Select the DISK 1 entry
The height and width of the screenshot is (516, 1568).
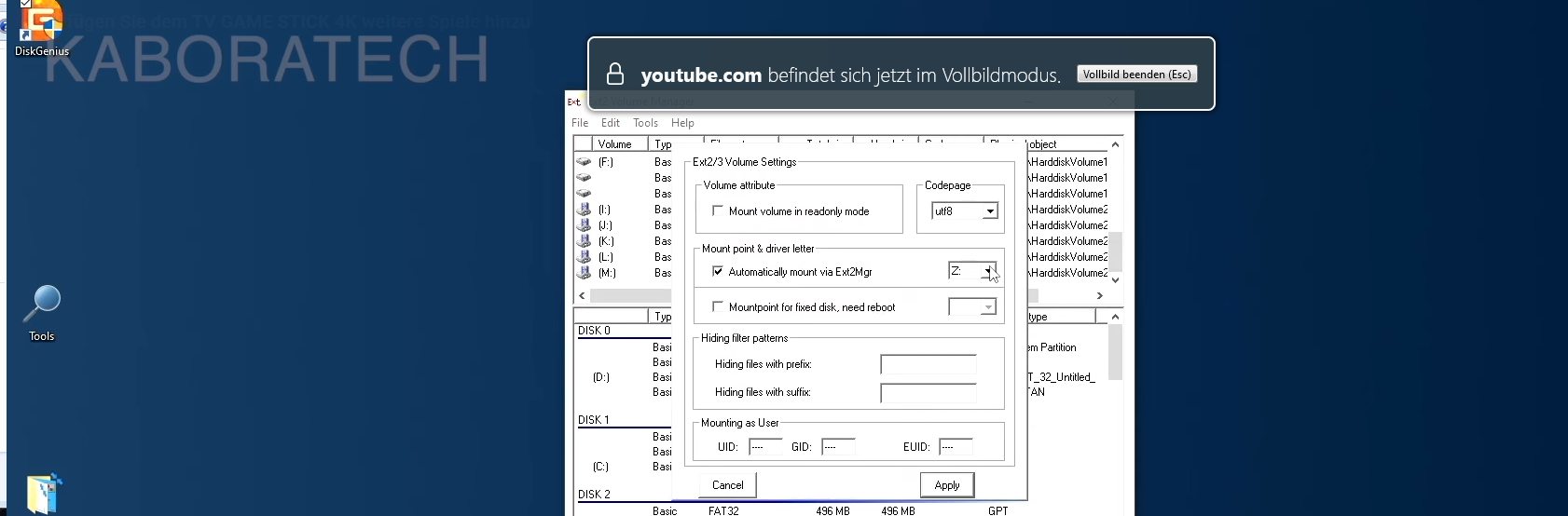point(593,420)
